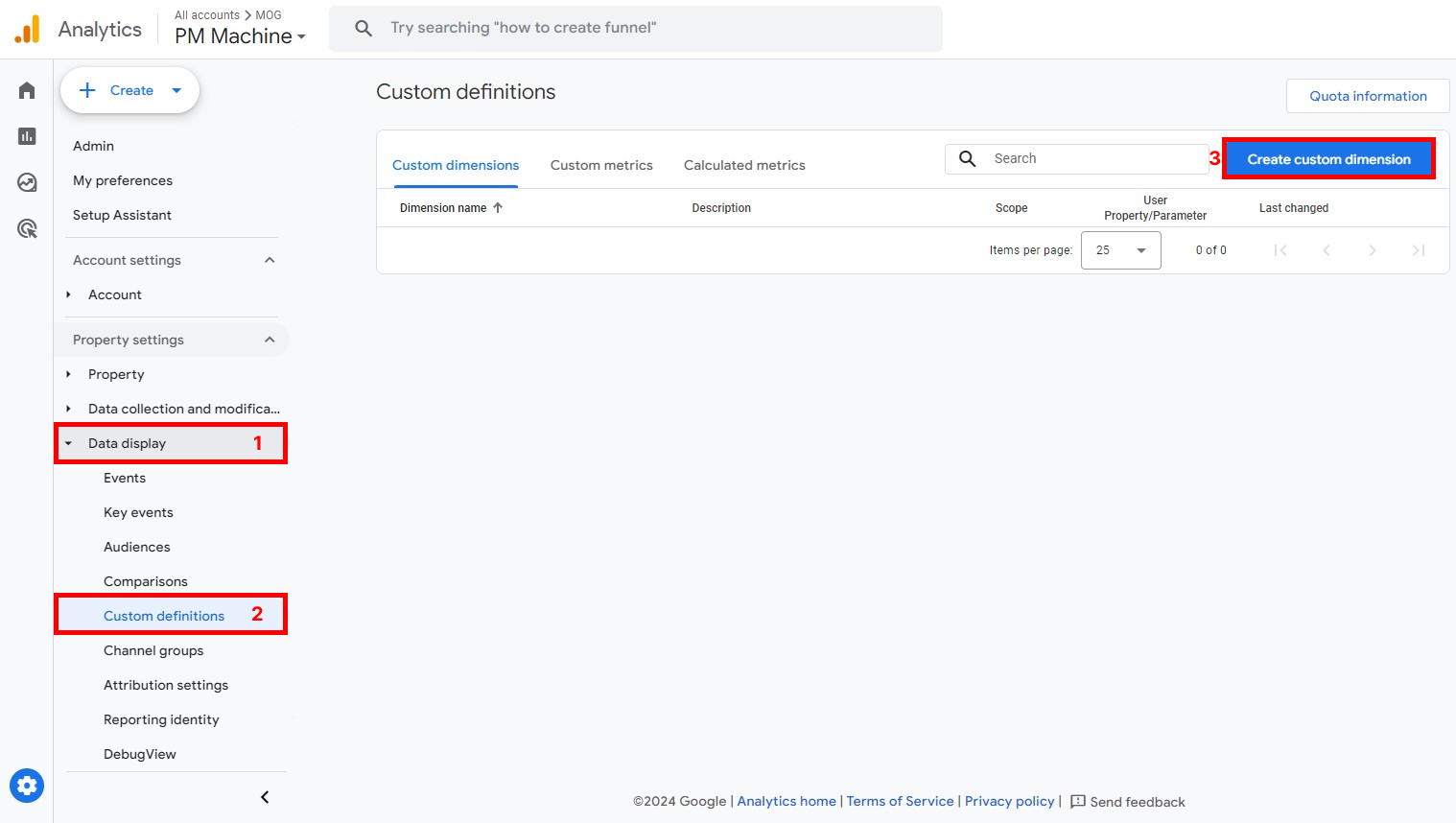Go to next page pagination arrow
The width and height of the screenshot is (1456, 823).
pyautogui.click(x=1373, y=250)
